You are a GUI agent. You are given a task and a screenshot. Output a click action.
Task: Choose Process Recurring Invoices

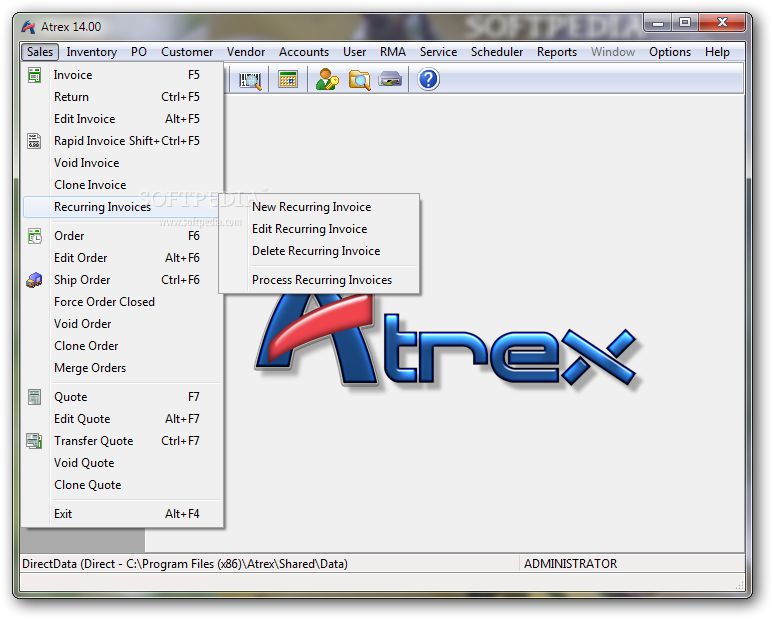322,280
